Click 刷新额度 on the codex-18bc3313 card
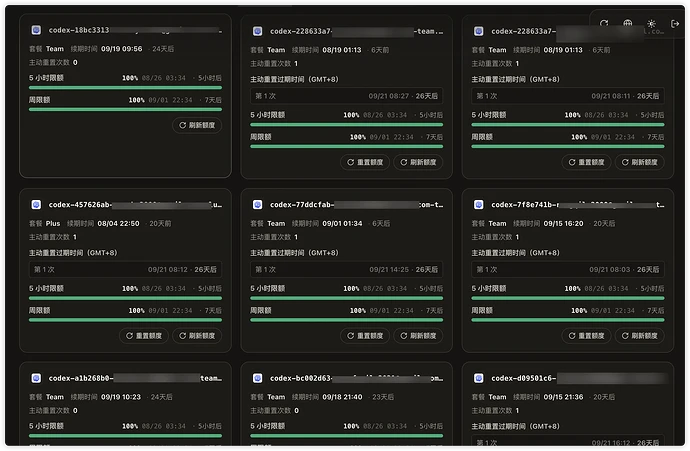This screenshot has height=451, width=690. (x=197, y=125)
